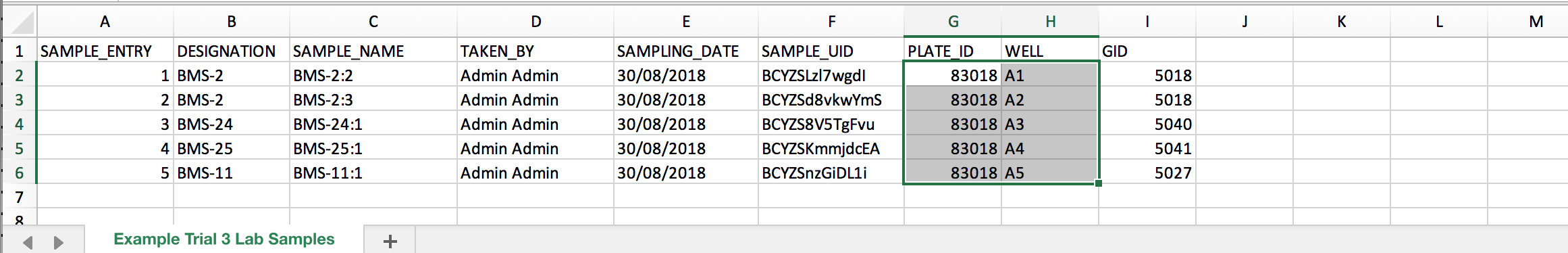Click the GID value 5040
1568x253 pixels.
pyautogui.click(x=1147, y=124)
